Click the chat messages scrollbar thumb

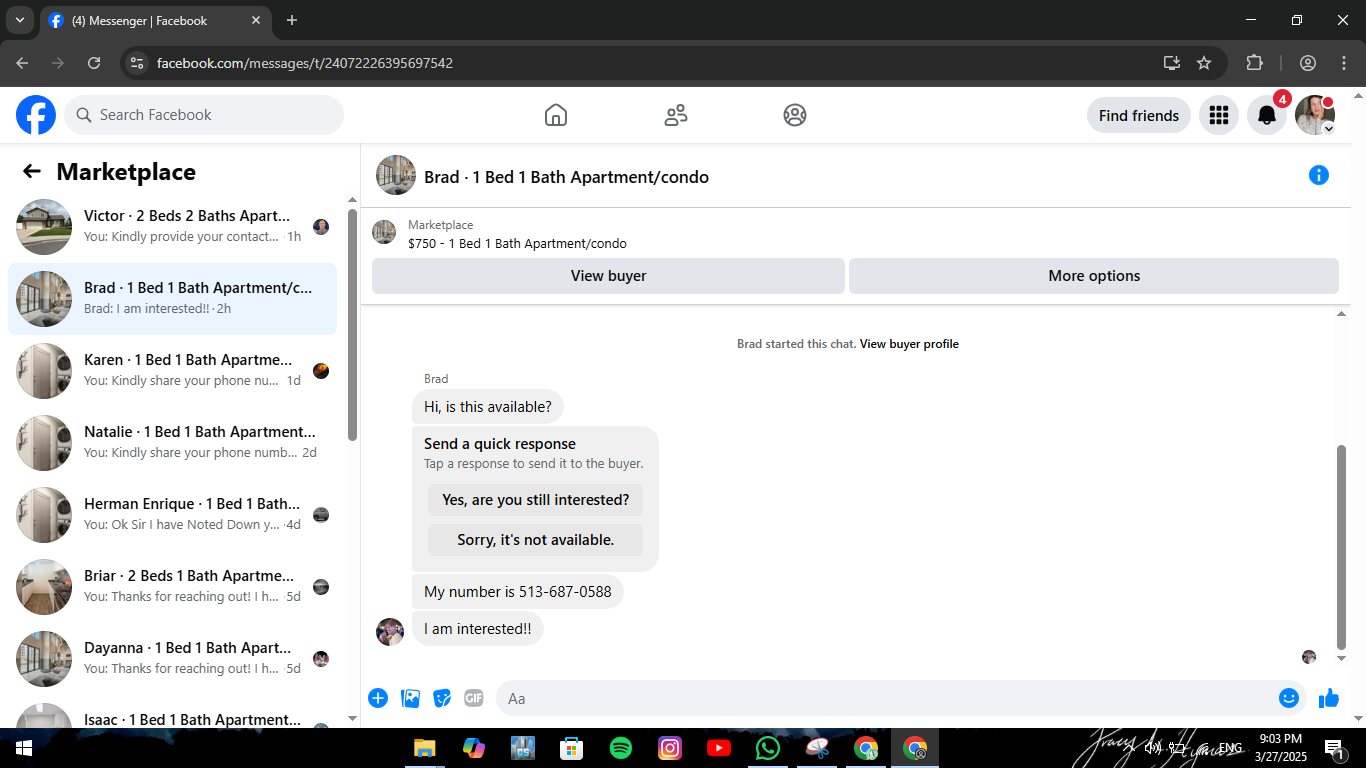pos(1342,548)
